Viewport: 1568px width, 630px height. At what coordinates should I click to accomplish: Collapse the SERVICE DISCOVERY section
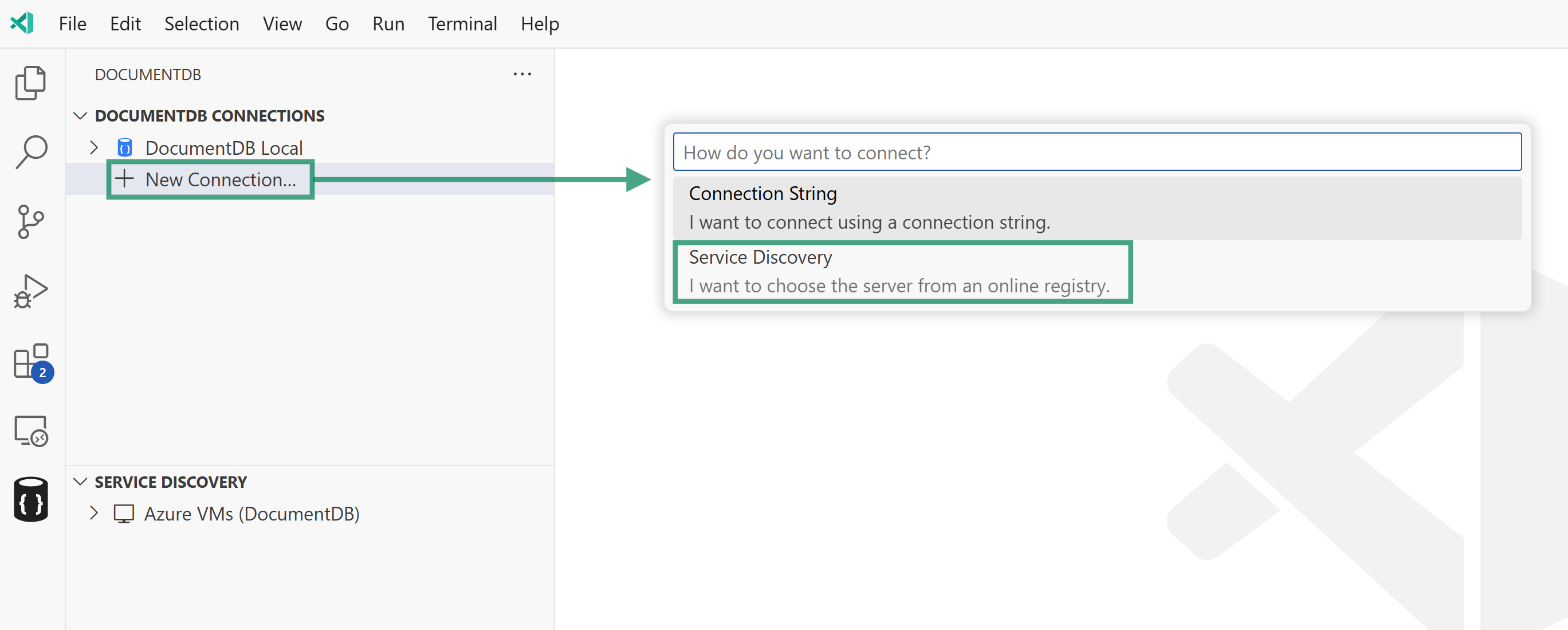click(81, 482)
